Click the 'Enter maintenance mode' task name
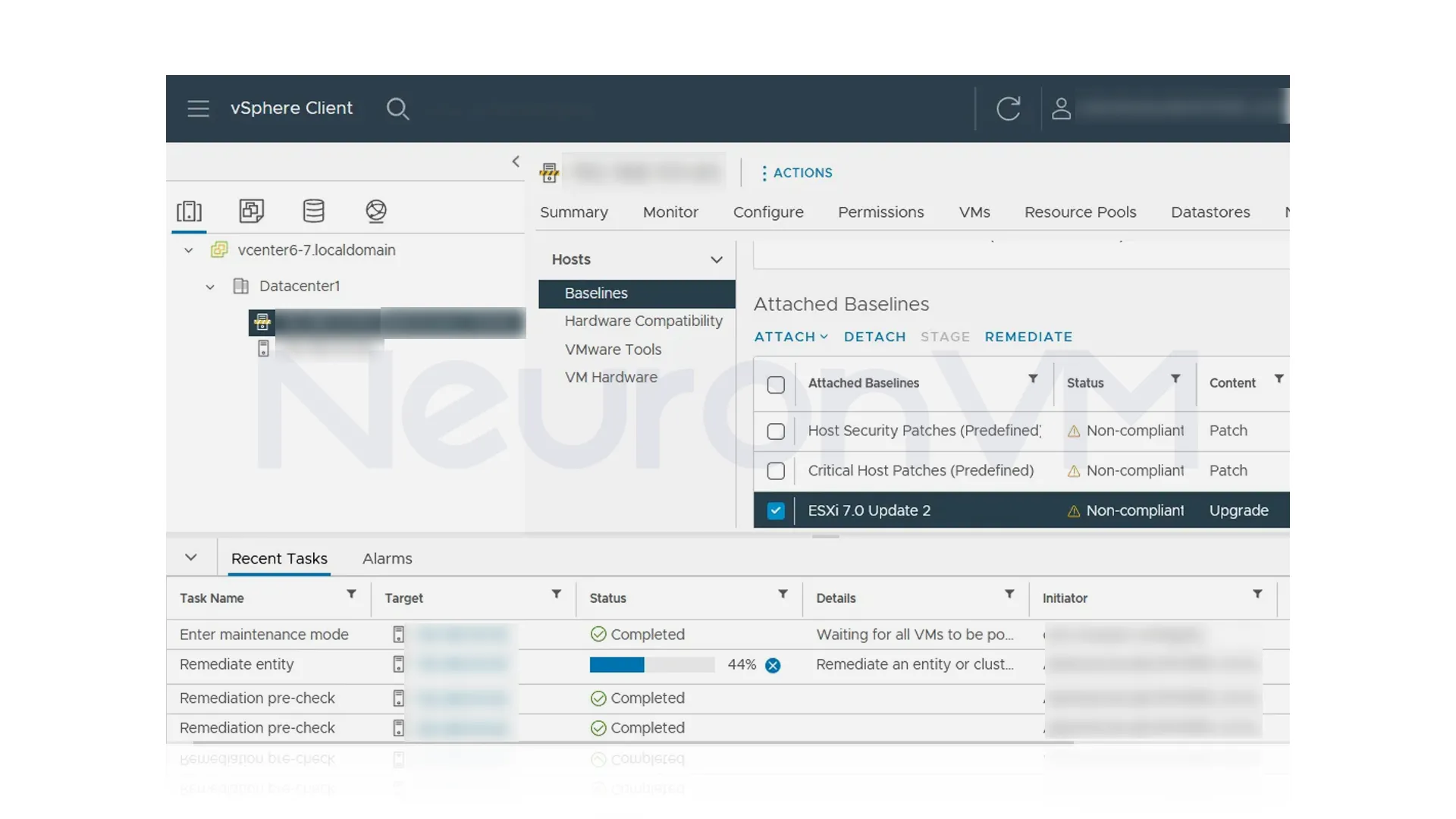Screen dimensions: 1456x819 (x=264, y=635)
